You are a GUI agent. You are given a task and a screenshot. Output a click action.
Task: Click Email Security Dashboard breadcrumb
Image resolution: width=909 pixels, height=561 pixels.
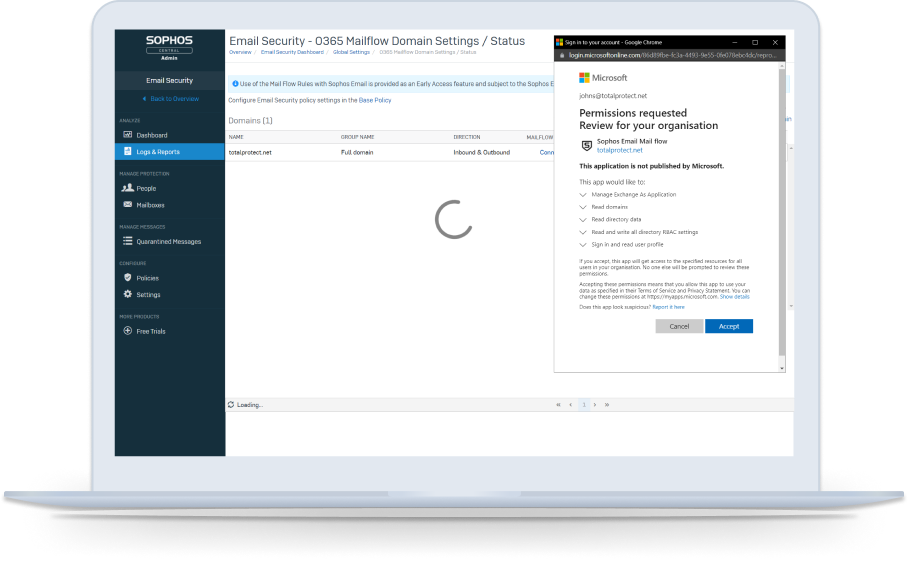click(292, 52)
